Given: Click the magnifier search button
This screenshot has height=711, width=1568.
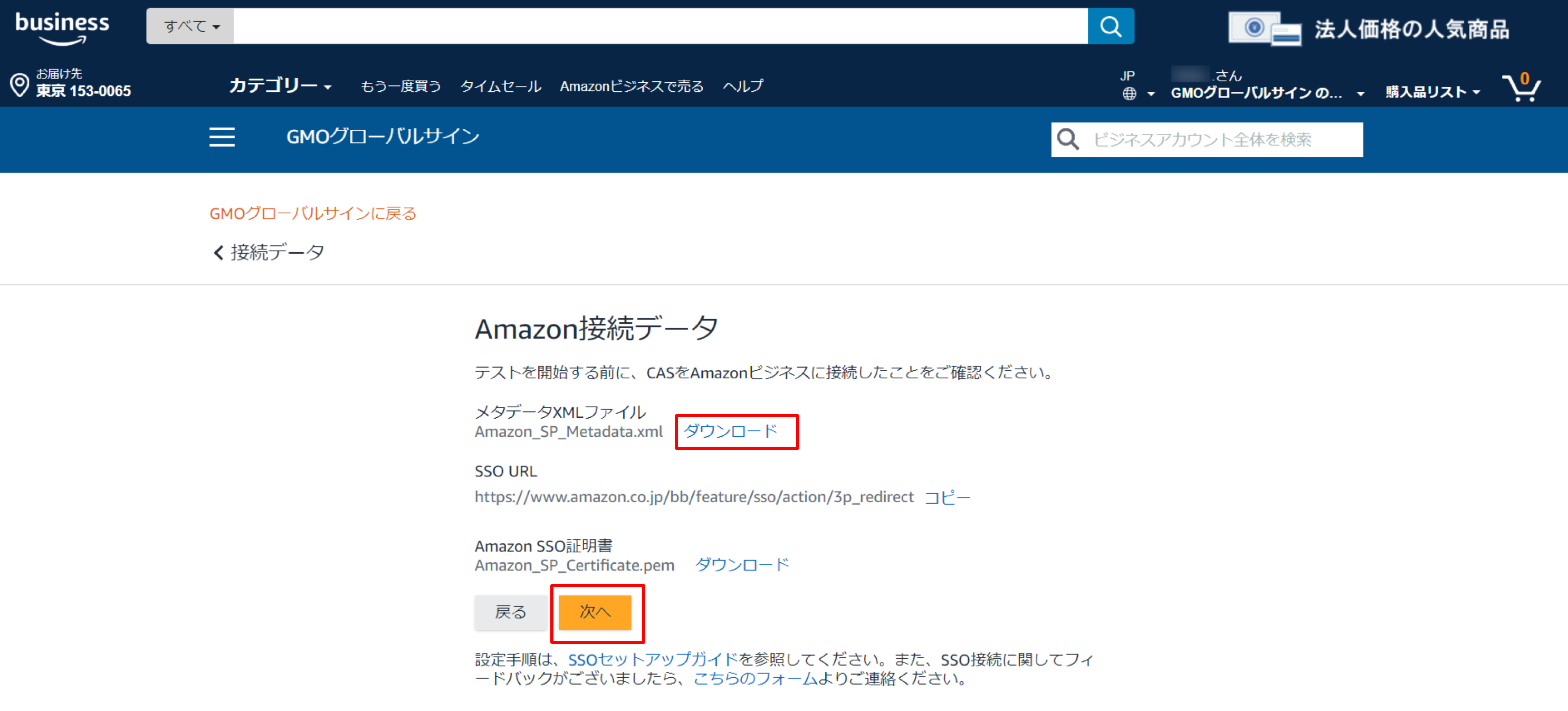Looking at the screenshot, I should pyautogui.click(x=1110, y=26).
